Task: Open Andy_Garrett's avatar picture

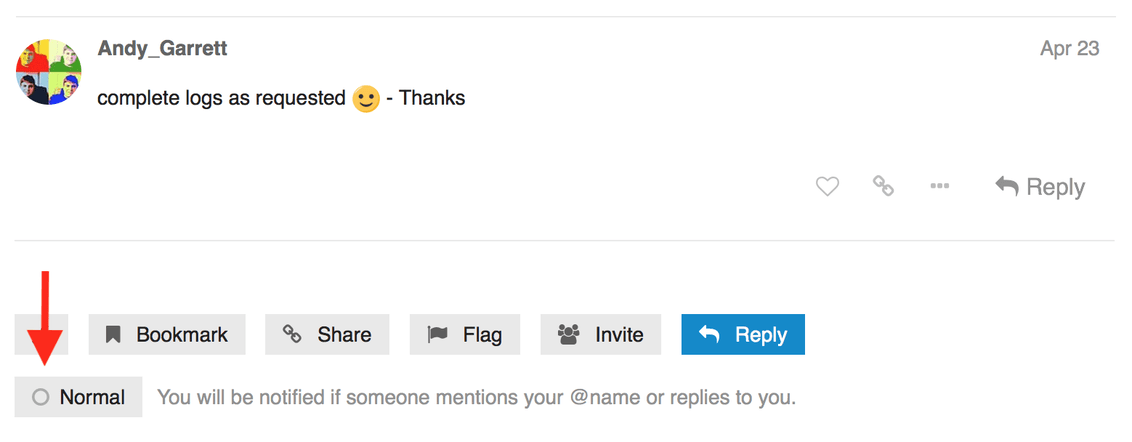Action: [49, 72]
